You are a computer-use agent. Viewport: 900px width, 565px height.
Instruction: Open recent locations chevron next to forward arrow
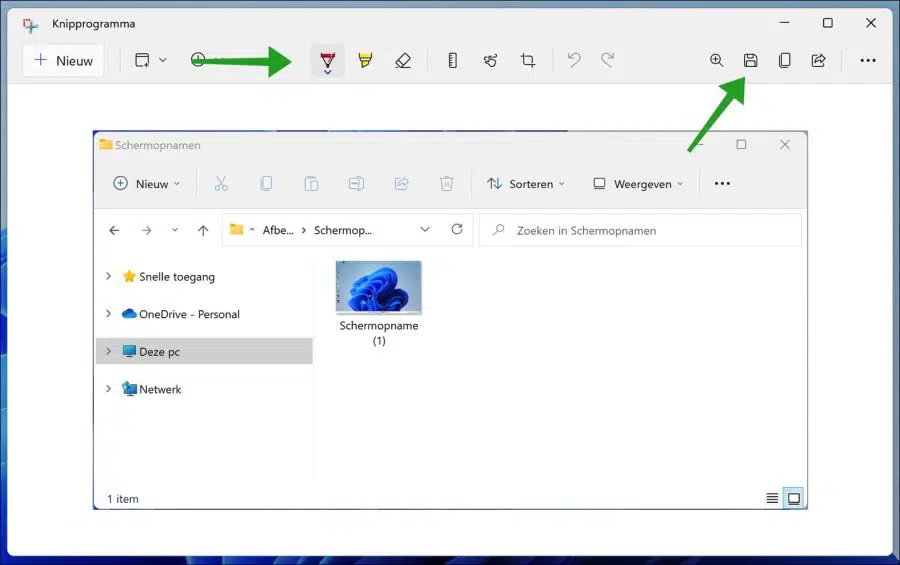click(174, 230)
